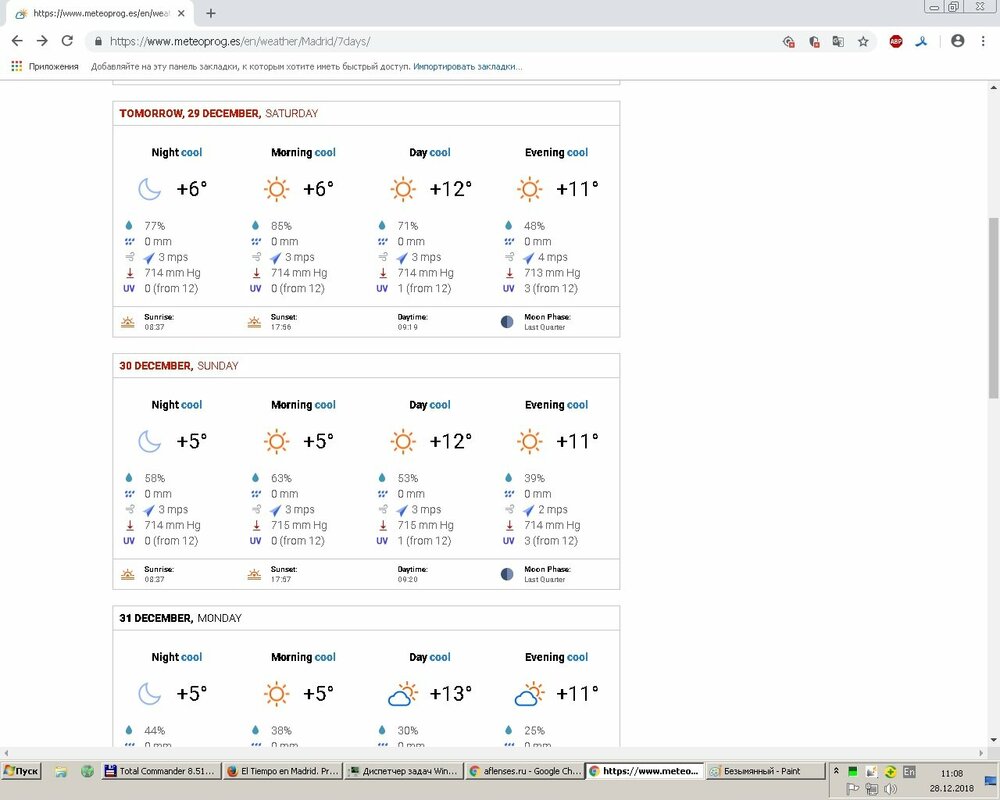Image resolution: width=1000 pixels, height=800 pixels.
Task: Close the meteoprog browser tab
Action: click(181, 13)
